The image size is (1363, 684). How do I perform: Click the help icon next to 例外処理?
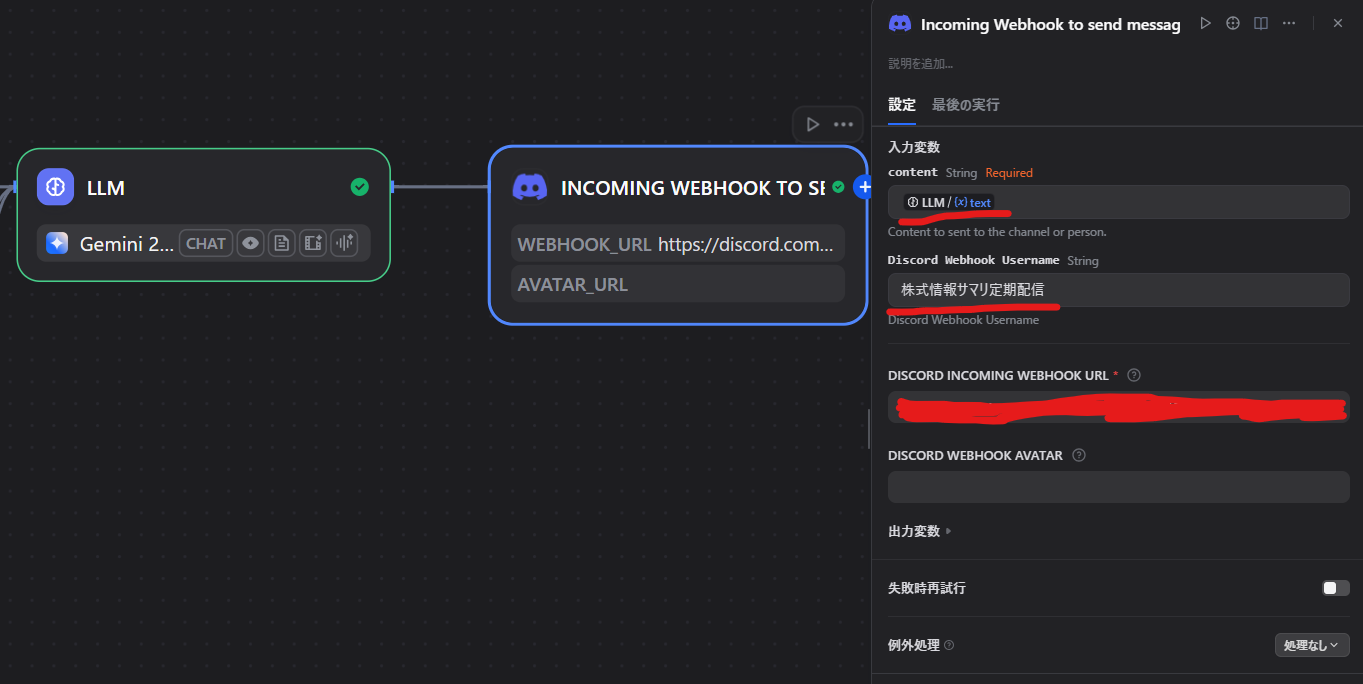[x=949, y=645]
